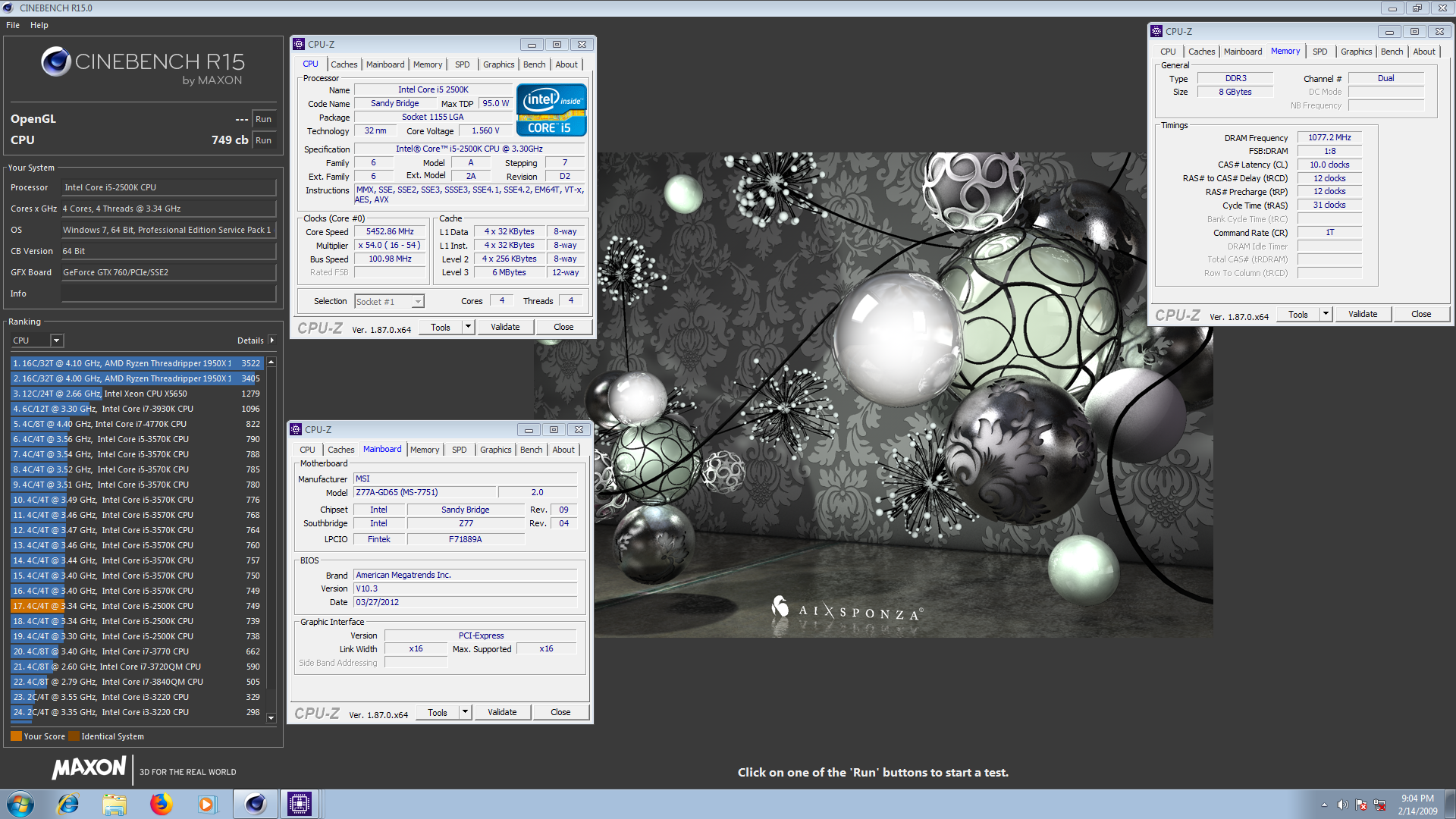The width and height of the screenshot is (1456, 819).
Task: Click the empty Info input field
Action: click(x=168, y=293)
